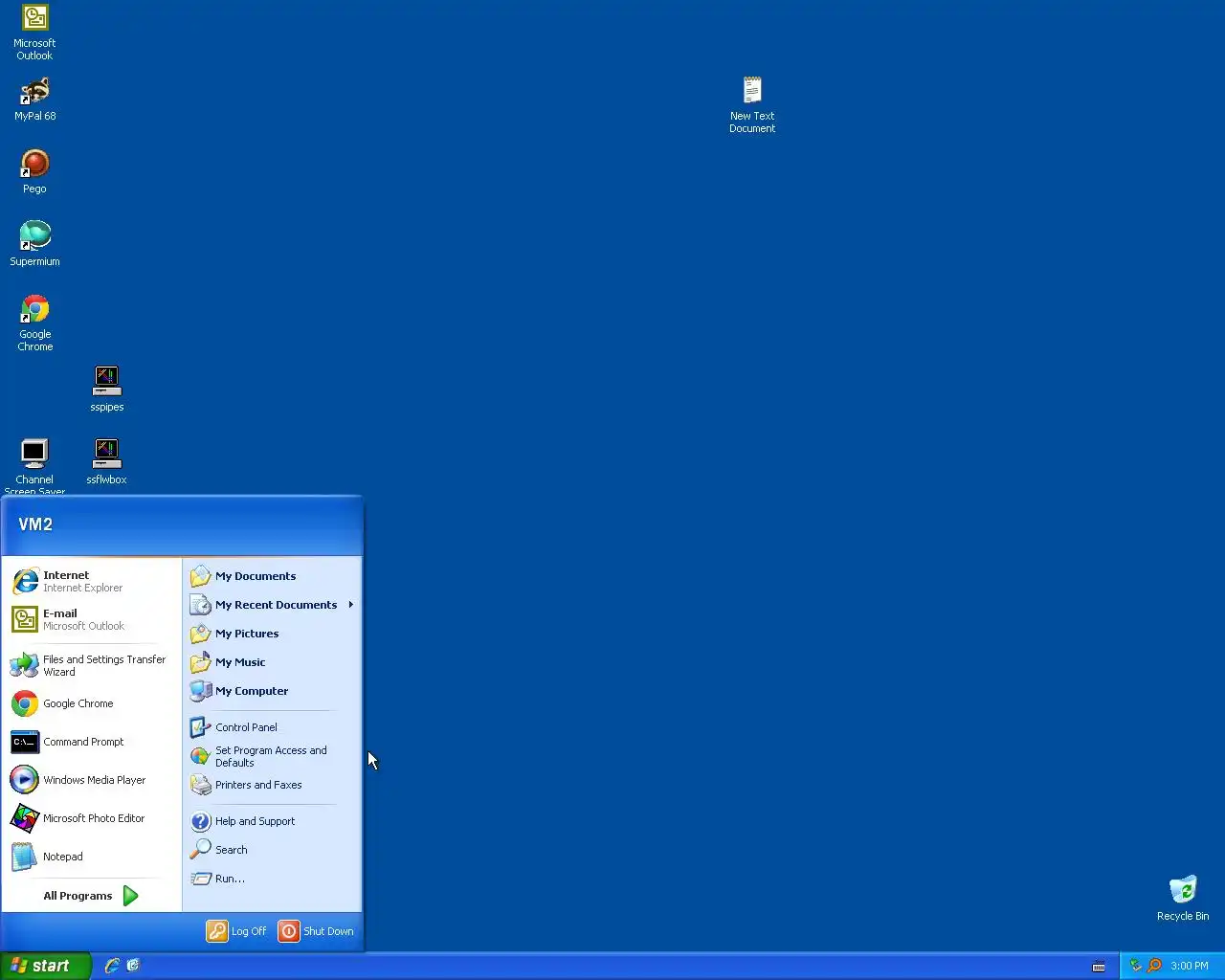
Task: Open Notepad from the Start menu
Action: click(x=92, y=857)
